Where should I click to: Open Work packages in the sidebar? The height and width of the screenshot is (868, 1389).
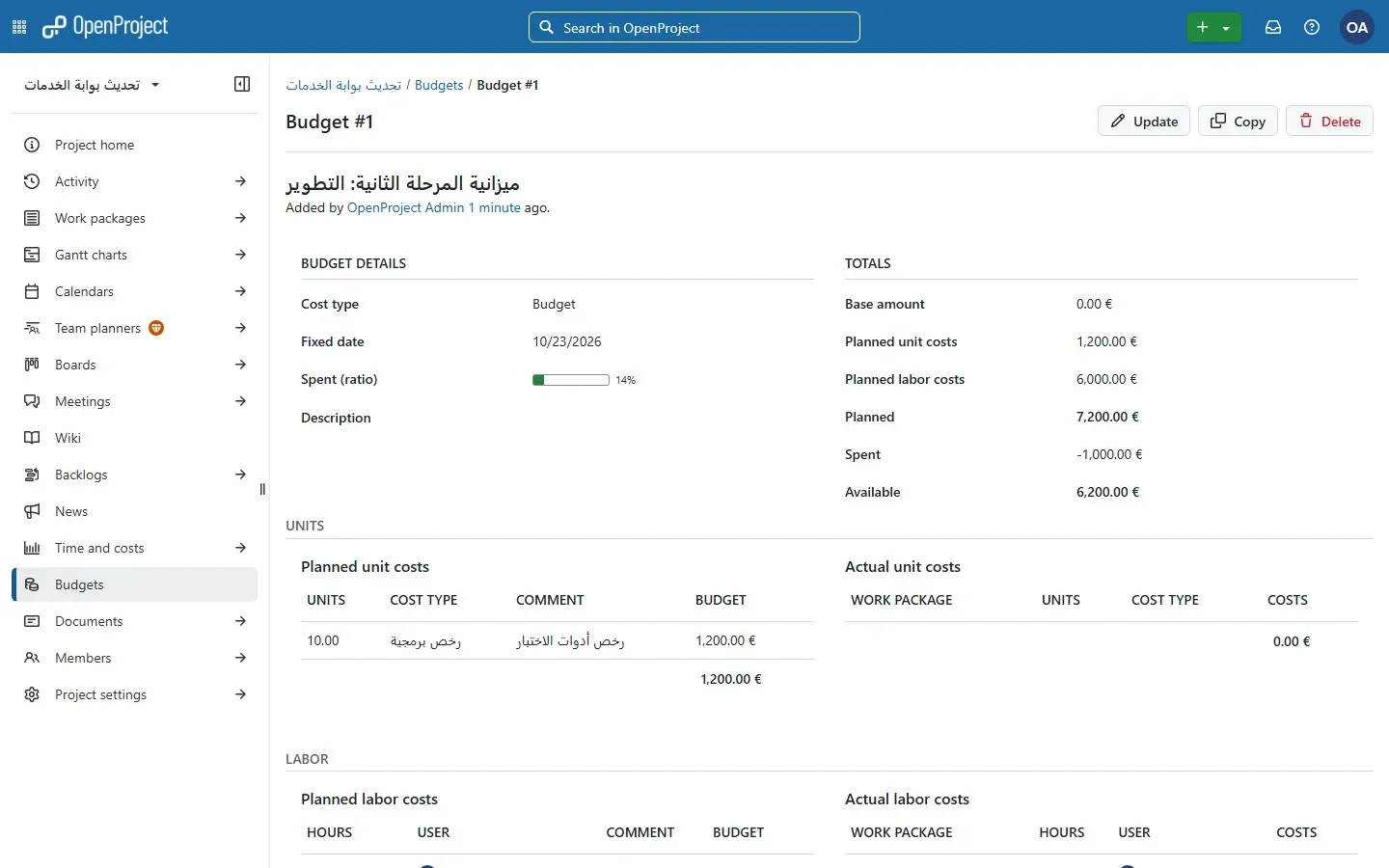pyautogui.click(x=100, y=218)
